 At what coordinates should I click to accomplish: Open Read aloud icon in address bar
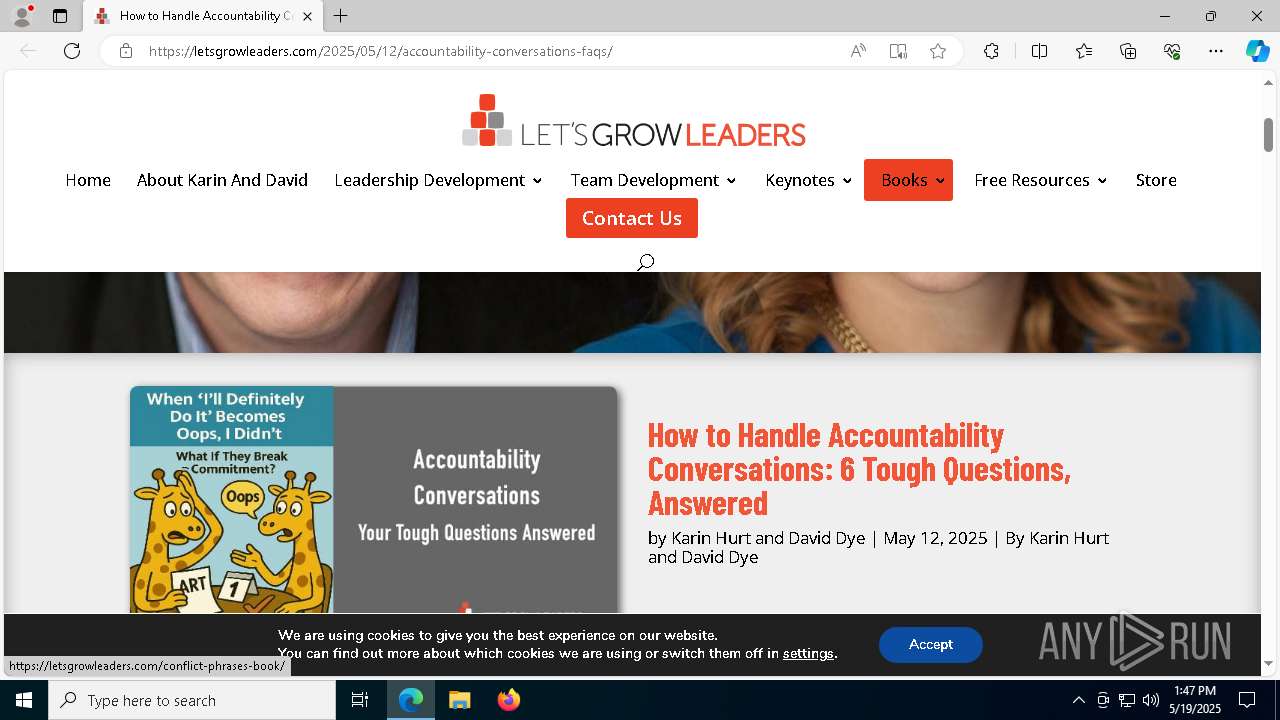858,51
